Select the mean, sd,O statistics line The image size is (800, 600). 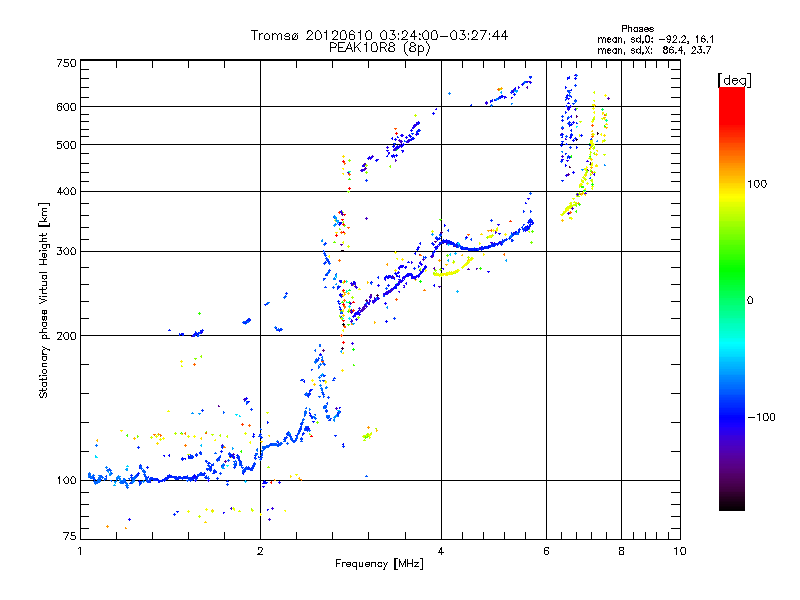655,38
